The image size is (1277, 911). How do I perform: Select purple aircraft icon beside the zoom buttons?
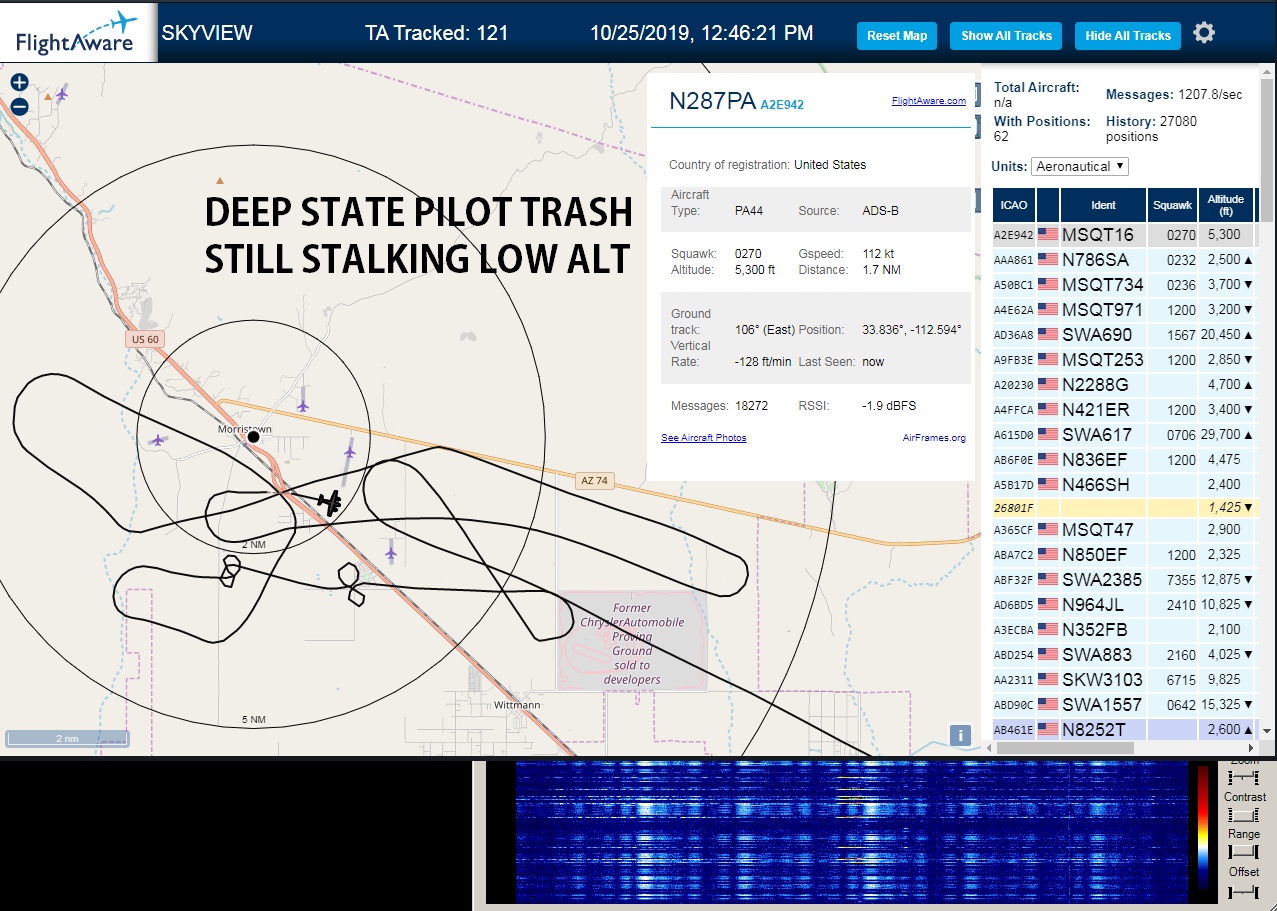point(63,94)
